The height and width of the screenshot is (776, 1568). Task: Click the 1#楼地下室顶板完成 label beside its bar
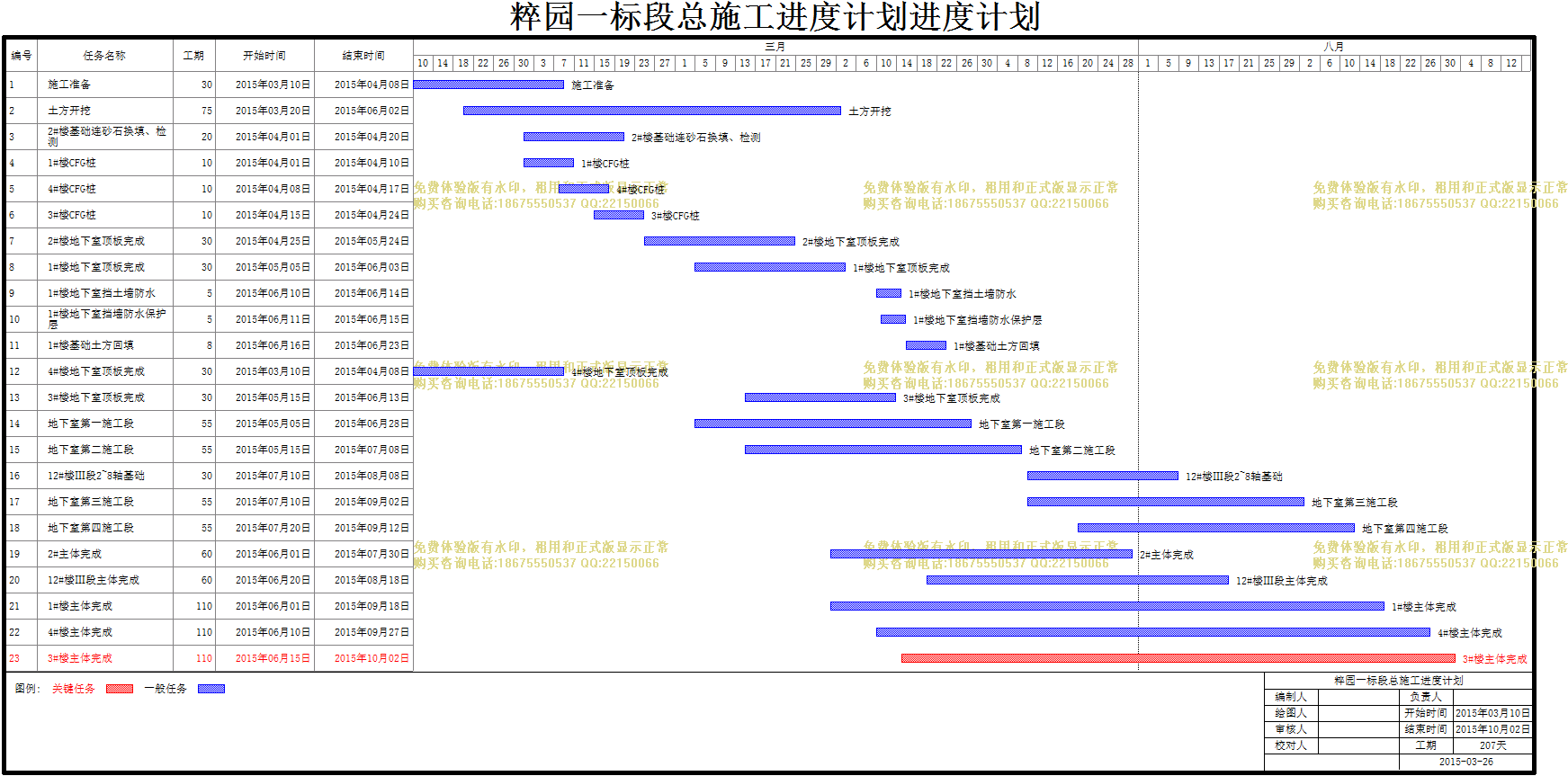[901, 268]
